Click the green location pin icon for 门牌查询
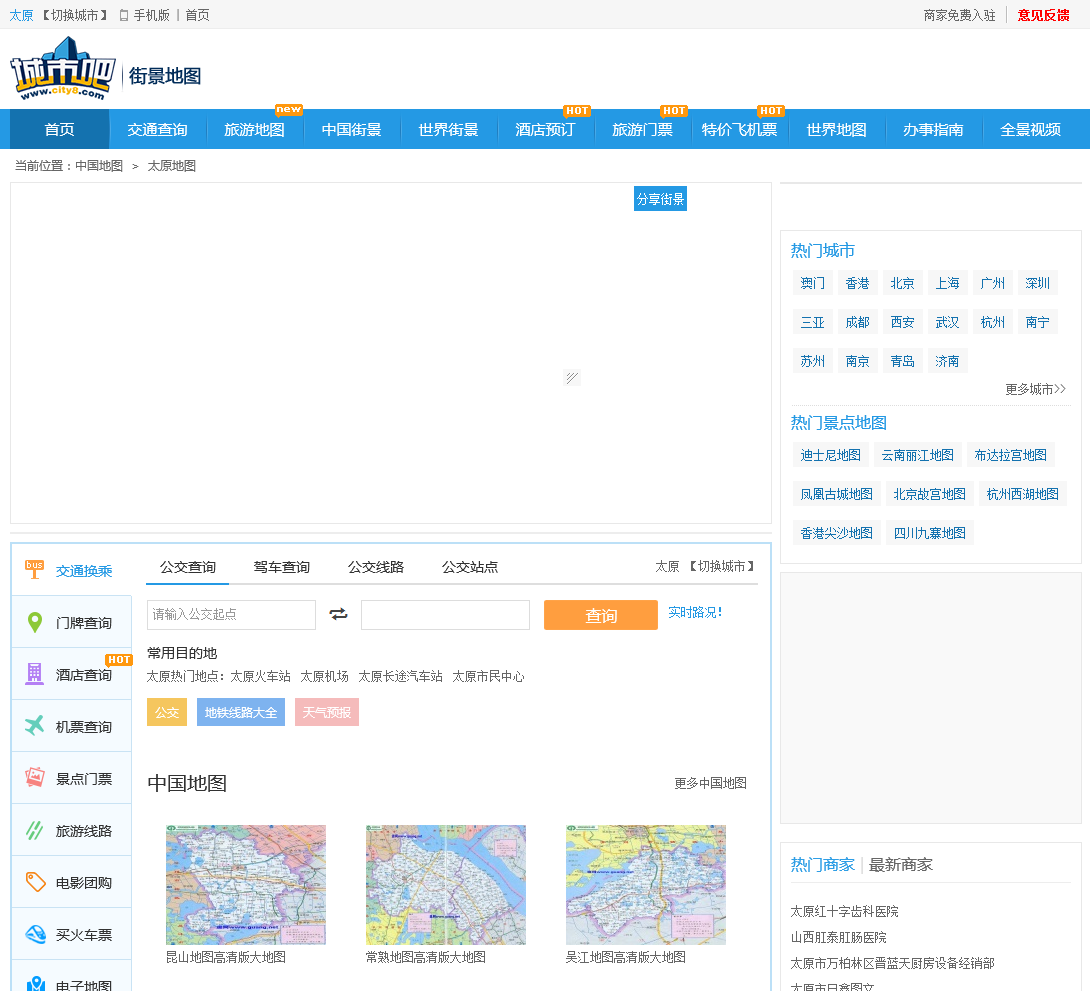This screenshot has height=991, width=1090. pyautogui.click(x=35, y=623)
